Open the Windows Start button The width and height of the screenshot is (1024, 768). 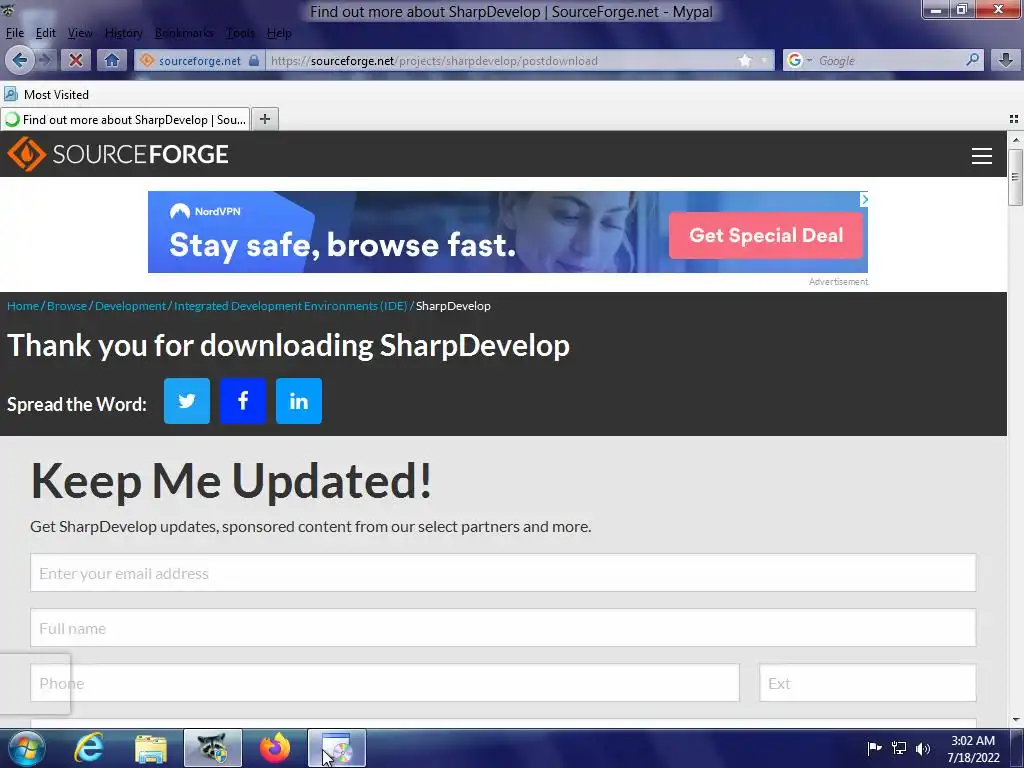(x=27, y=748)
